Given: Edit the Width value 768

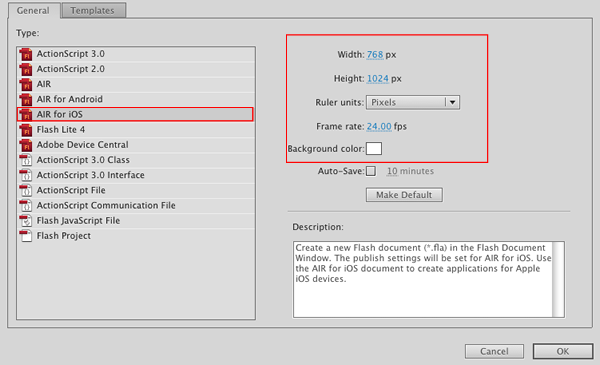Looking at the screenshot, I should (x=375, y=55).
